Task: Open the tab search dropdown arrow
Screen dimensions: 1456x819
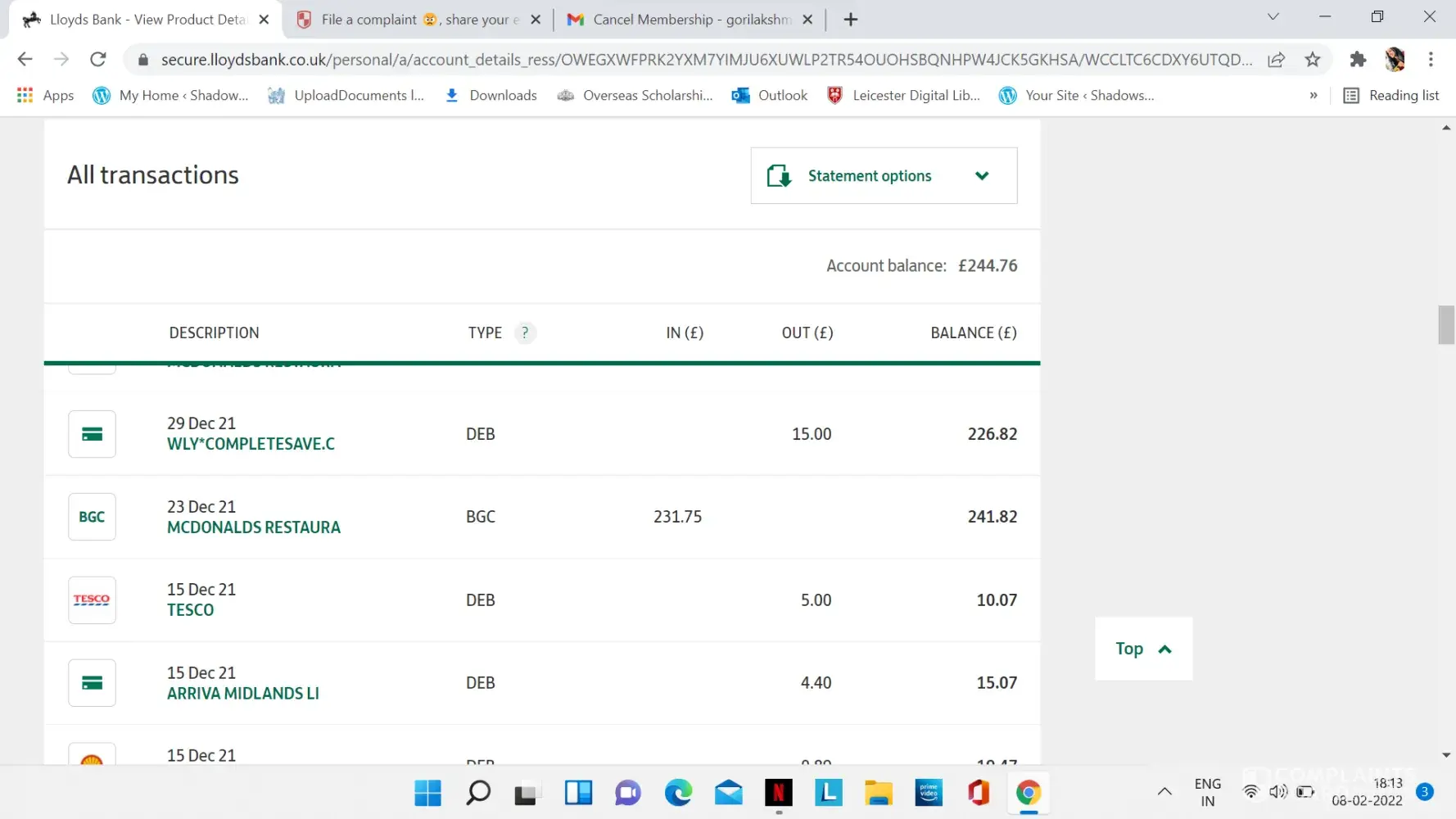Action: [1273, 16]
